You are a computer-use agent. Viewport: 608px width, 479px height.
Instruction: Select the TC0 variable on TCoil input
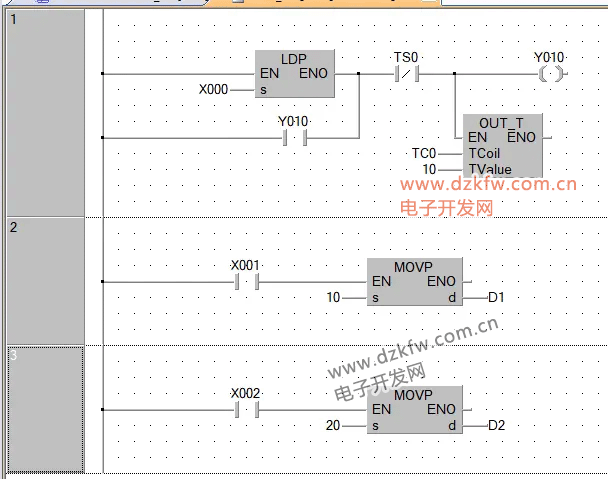(425, 153)
